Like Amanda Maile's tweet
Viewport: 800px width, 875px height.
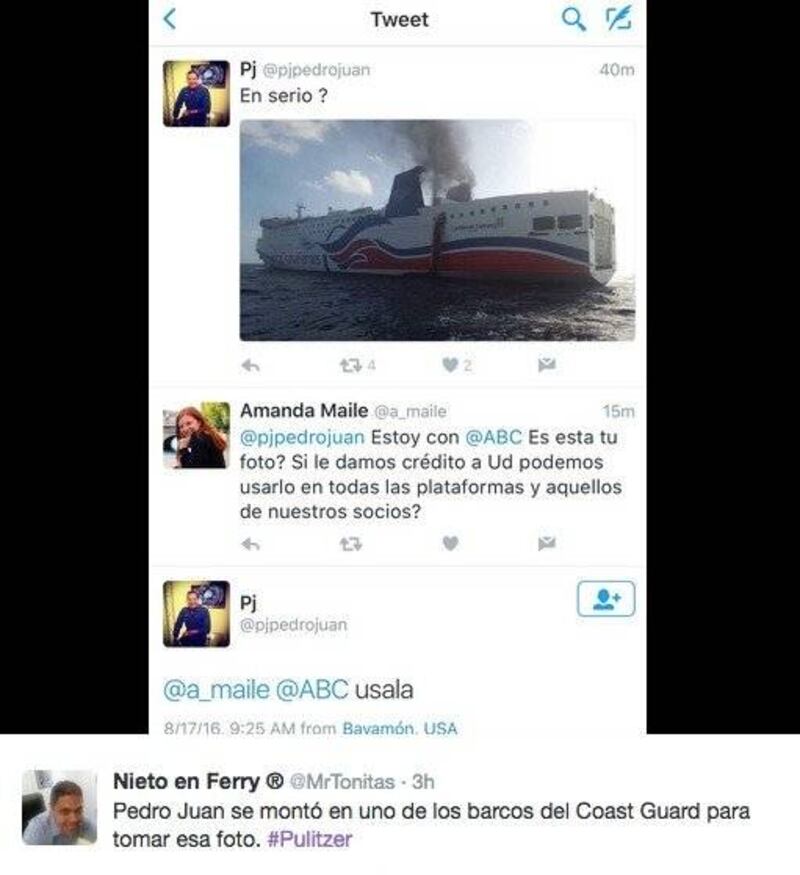pyautogui.click(x=450, y=543)
